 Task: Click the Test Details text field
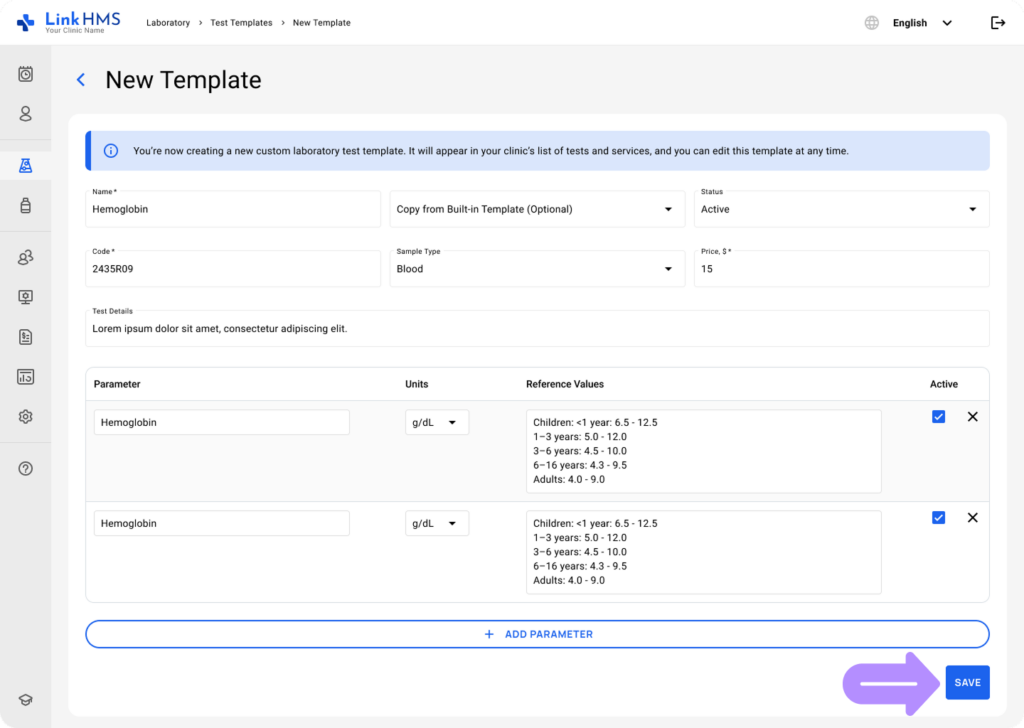pos(537,328)
